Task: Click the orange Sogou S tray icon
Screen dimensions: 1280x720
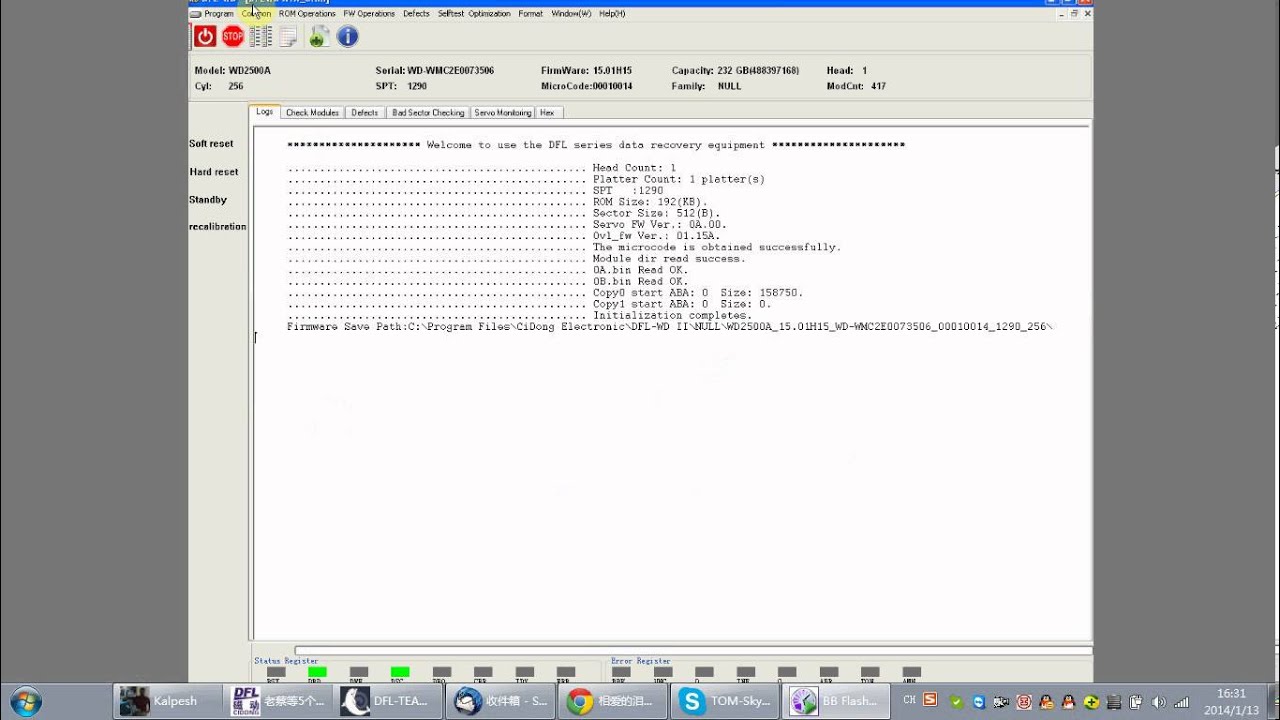Action: 930,701
